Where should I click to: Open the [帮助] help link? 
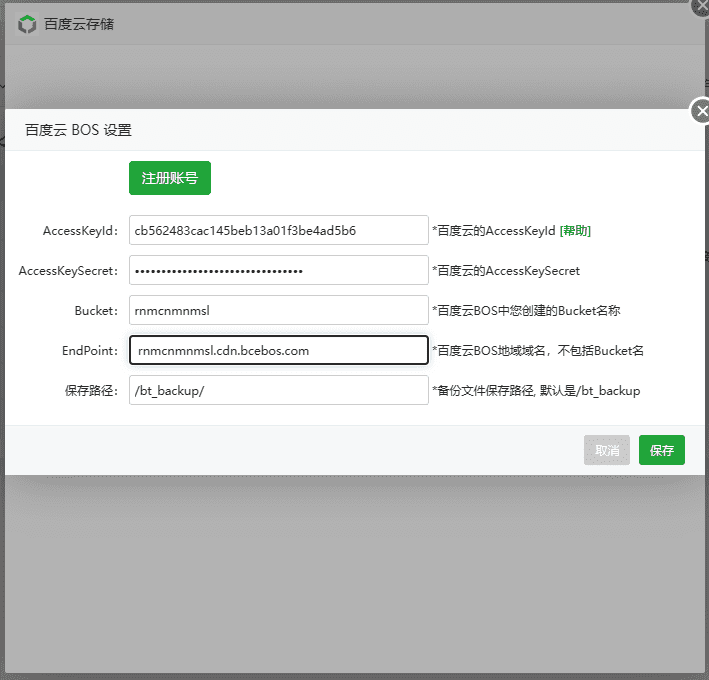(x=575, y=231)
